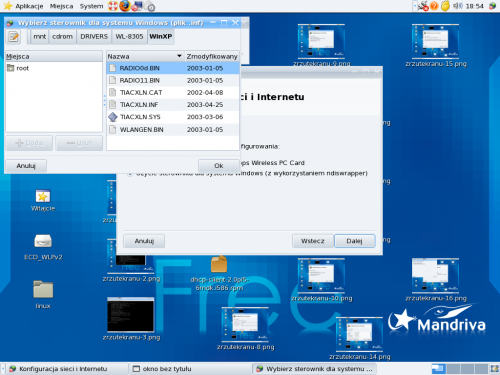
Task: Go to mnt path segment
Action: point(40,36)
